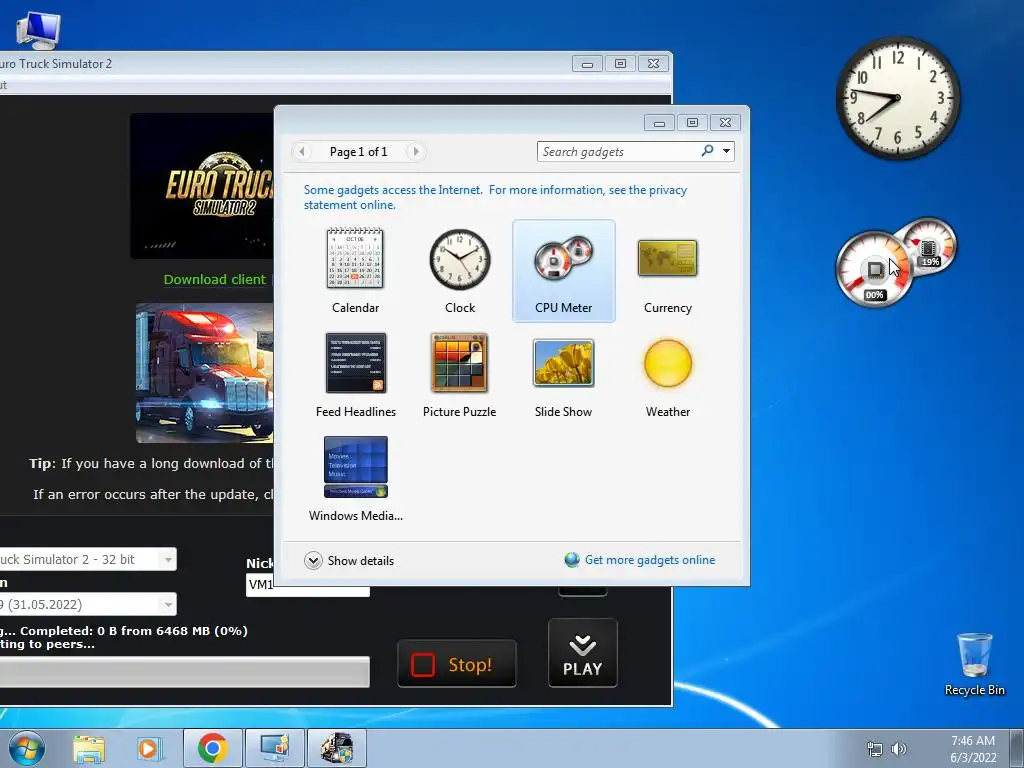Screen dimensions: 1024x768
Task: Open the Windows Start menu
Action: point(27,748)
